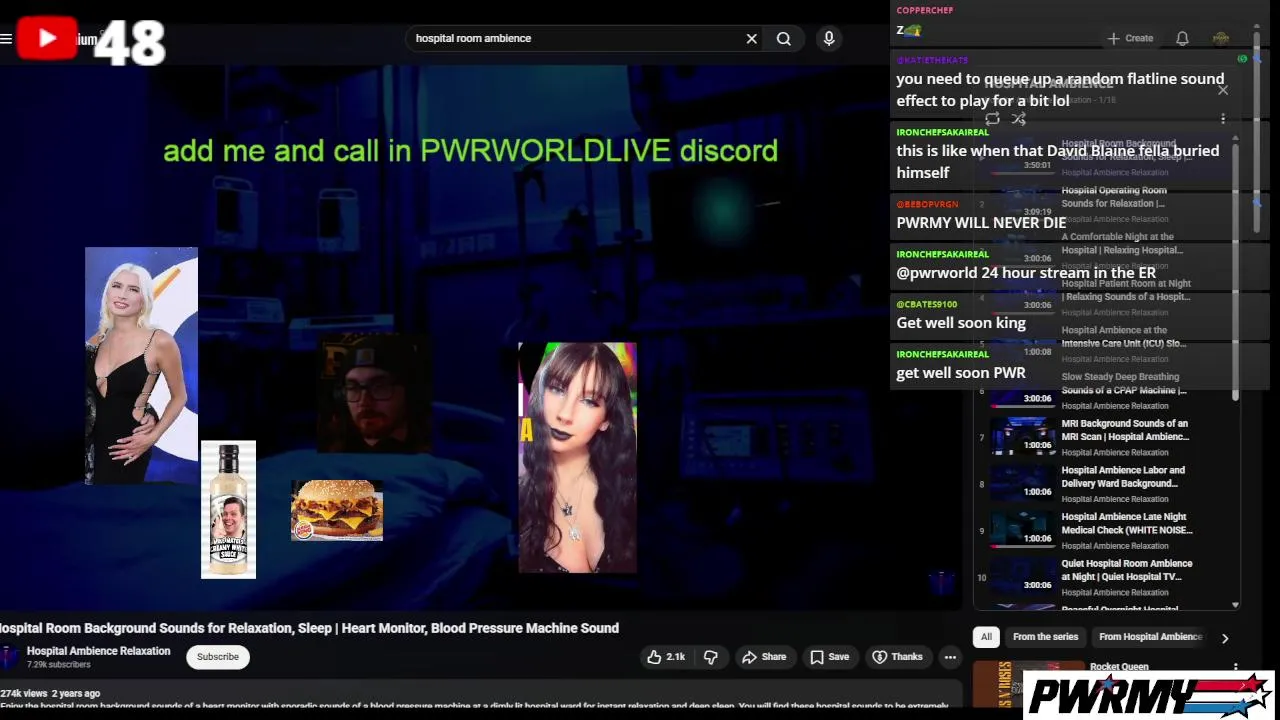
Task: Open the account avatar menu
Action: tap(1221, 38)
